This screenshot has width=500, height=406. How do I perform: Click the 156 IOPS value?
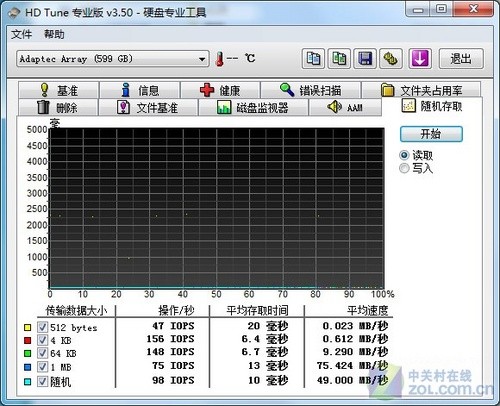click(170, 339)
